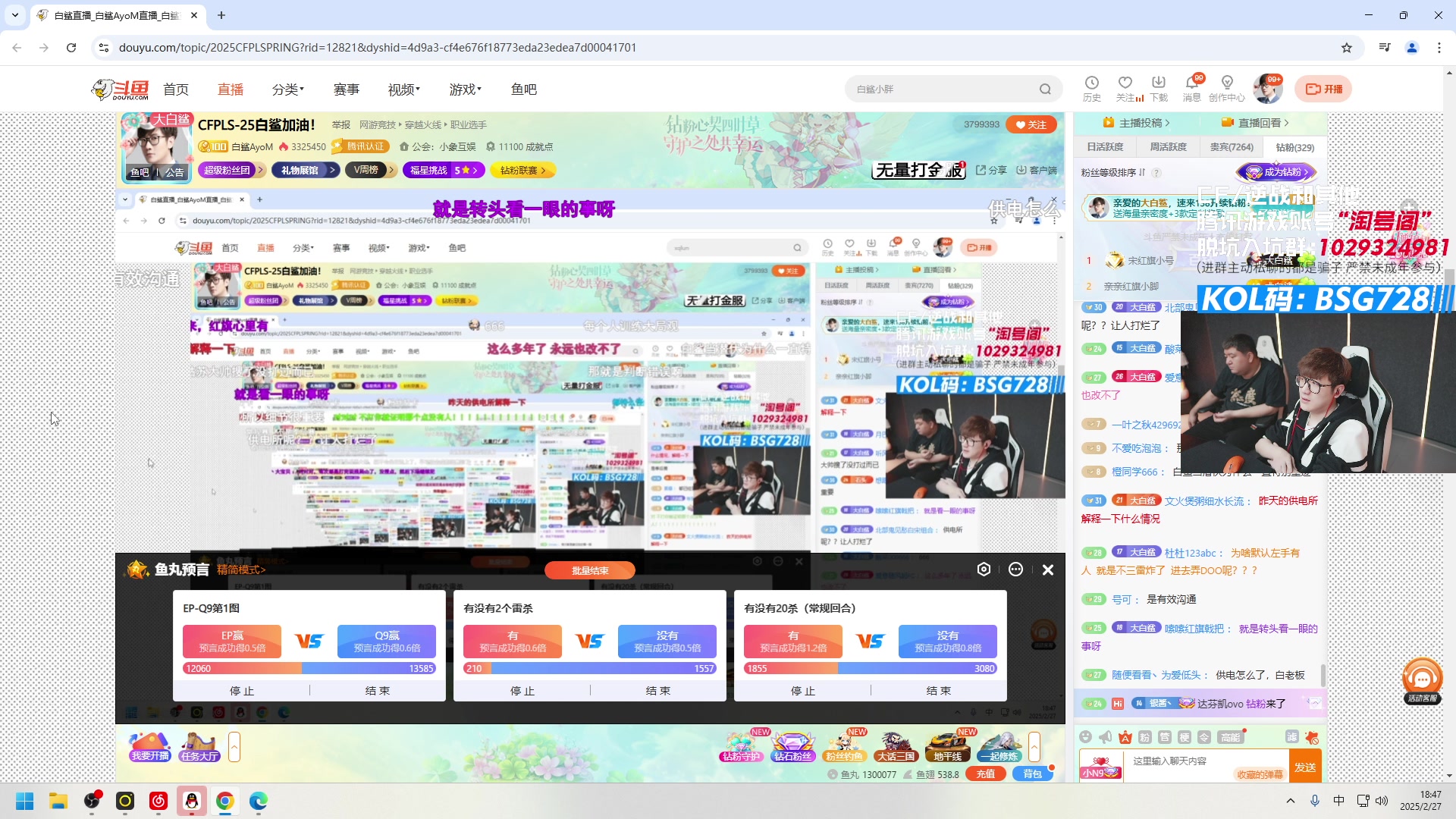The height and width of the screenshot is (819, 1456).
Task: Open the emoji picker in chat
Action: coord(1086,737)
